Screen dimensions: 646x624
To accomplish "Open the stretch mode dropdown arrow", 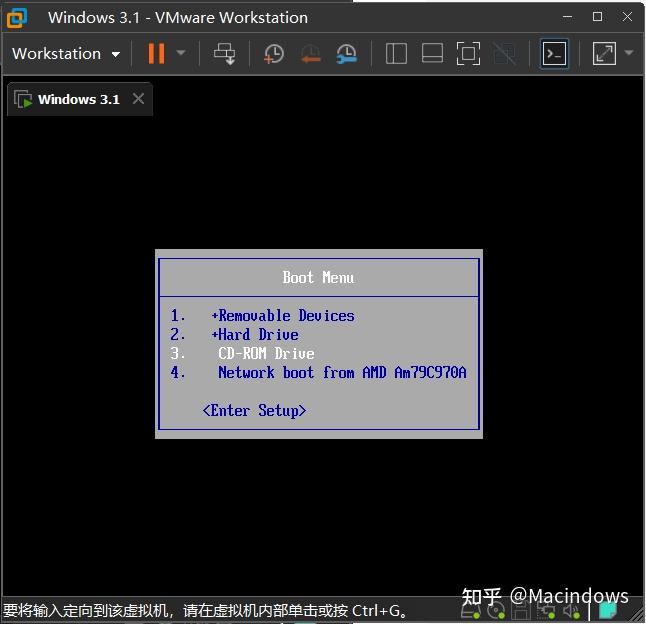I will pos(629,53).
